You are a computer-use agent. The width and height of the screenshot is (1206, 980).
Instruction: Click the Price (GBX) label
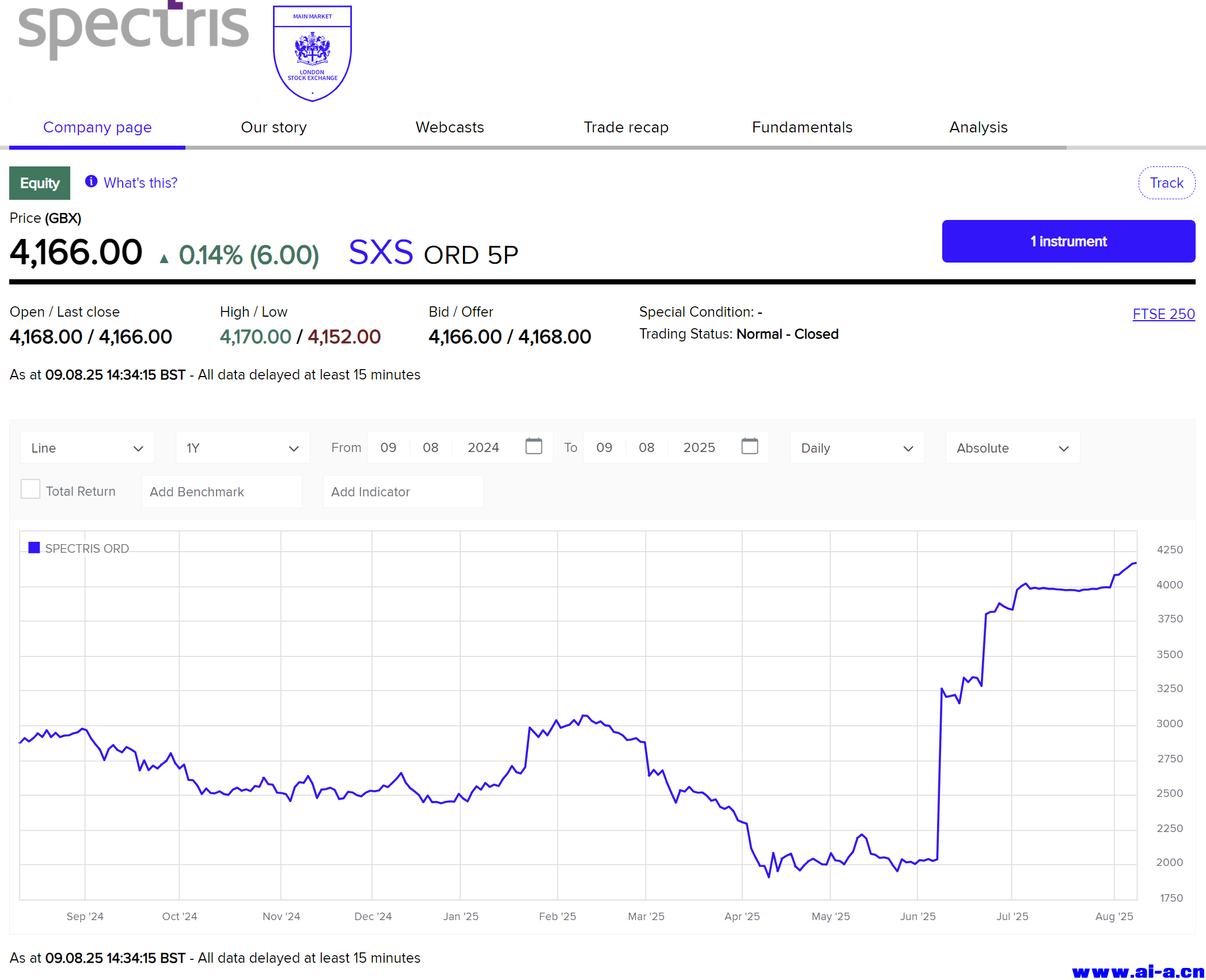point(45,218)
